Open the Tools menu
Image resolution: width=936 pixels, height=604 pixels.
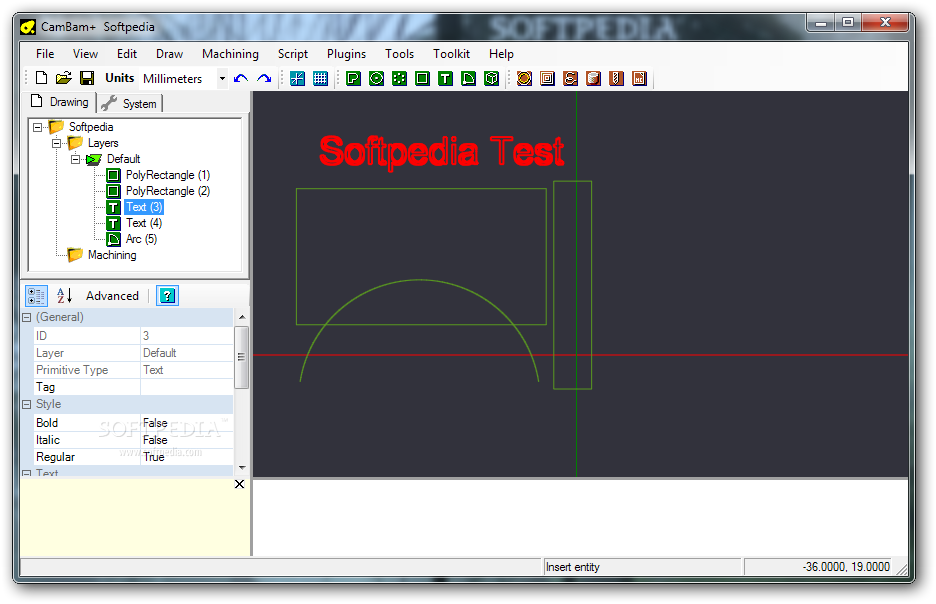[x=399, y=54]
